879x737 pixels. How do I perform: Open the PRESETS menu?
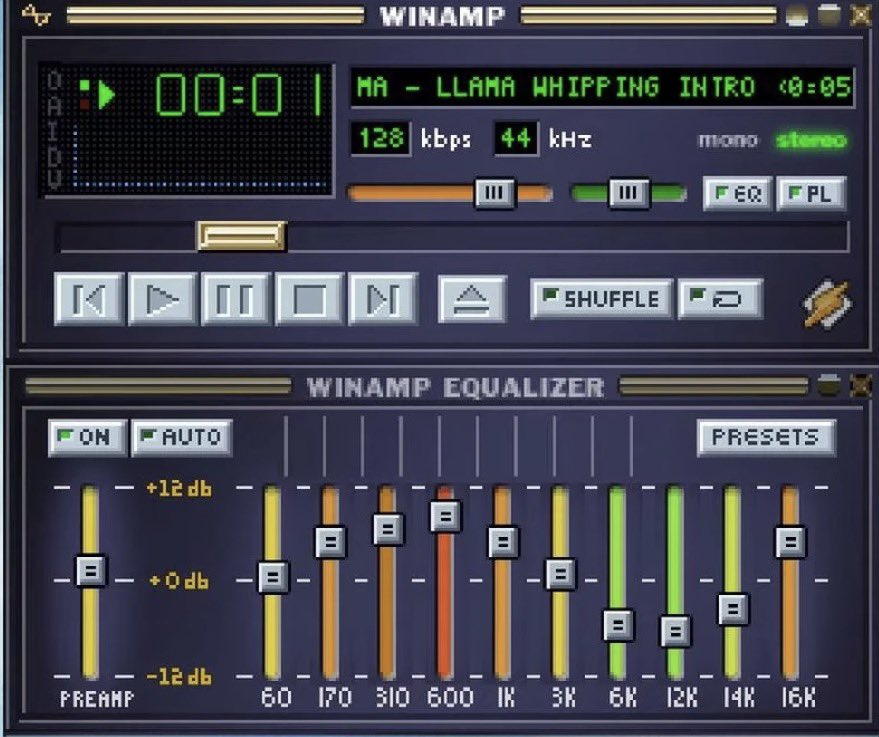766,437
